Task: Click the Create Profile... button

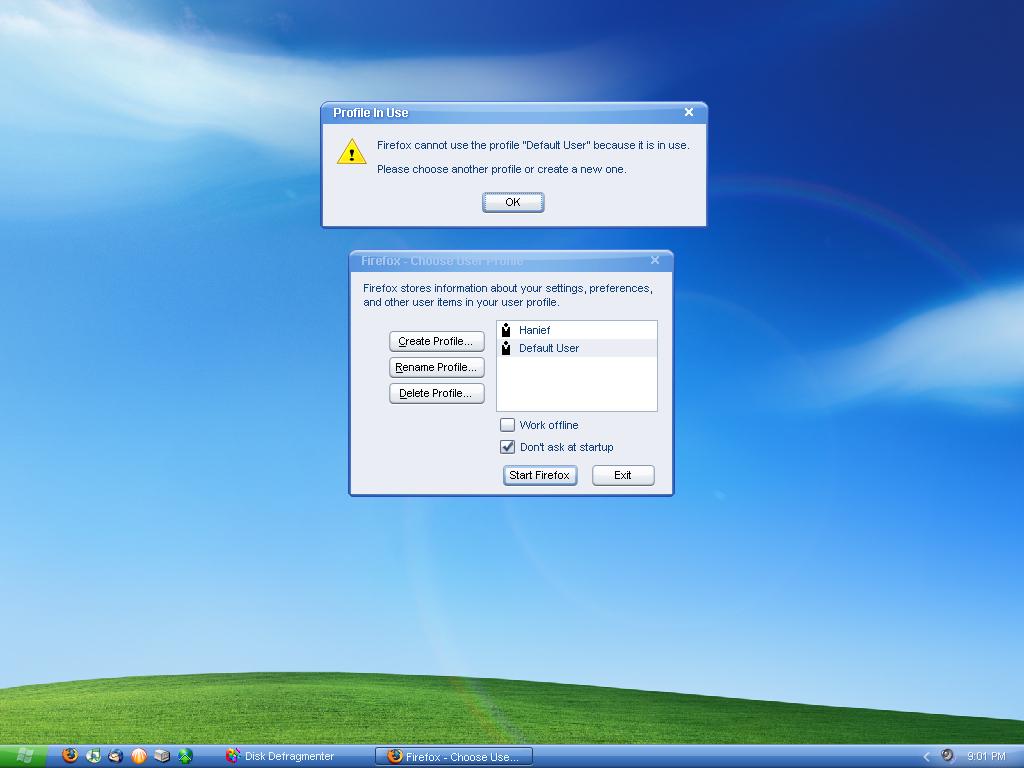Action: coord(436,341)
